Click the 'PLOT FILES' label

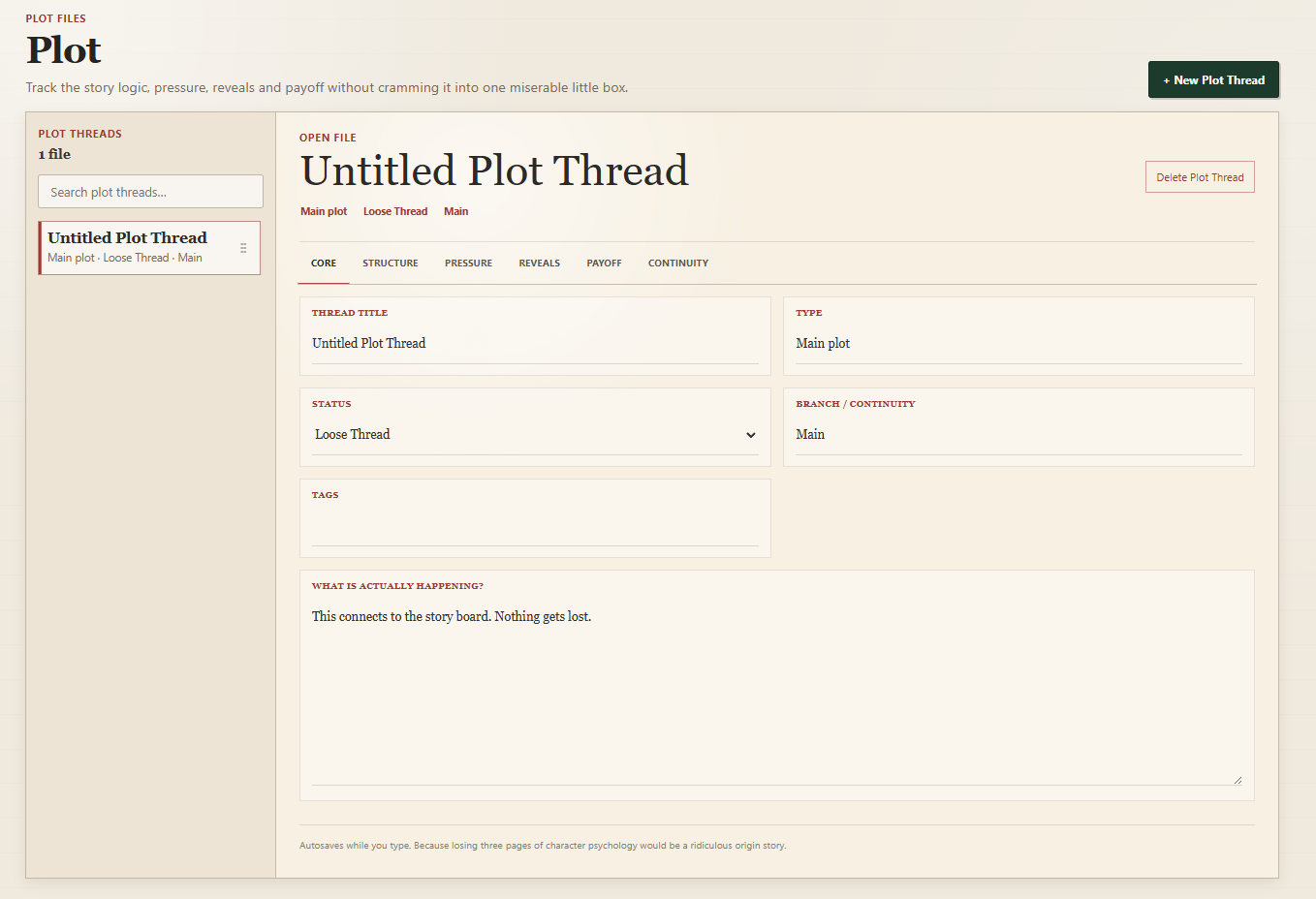[56, 18]
